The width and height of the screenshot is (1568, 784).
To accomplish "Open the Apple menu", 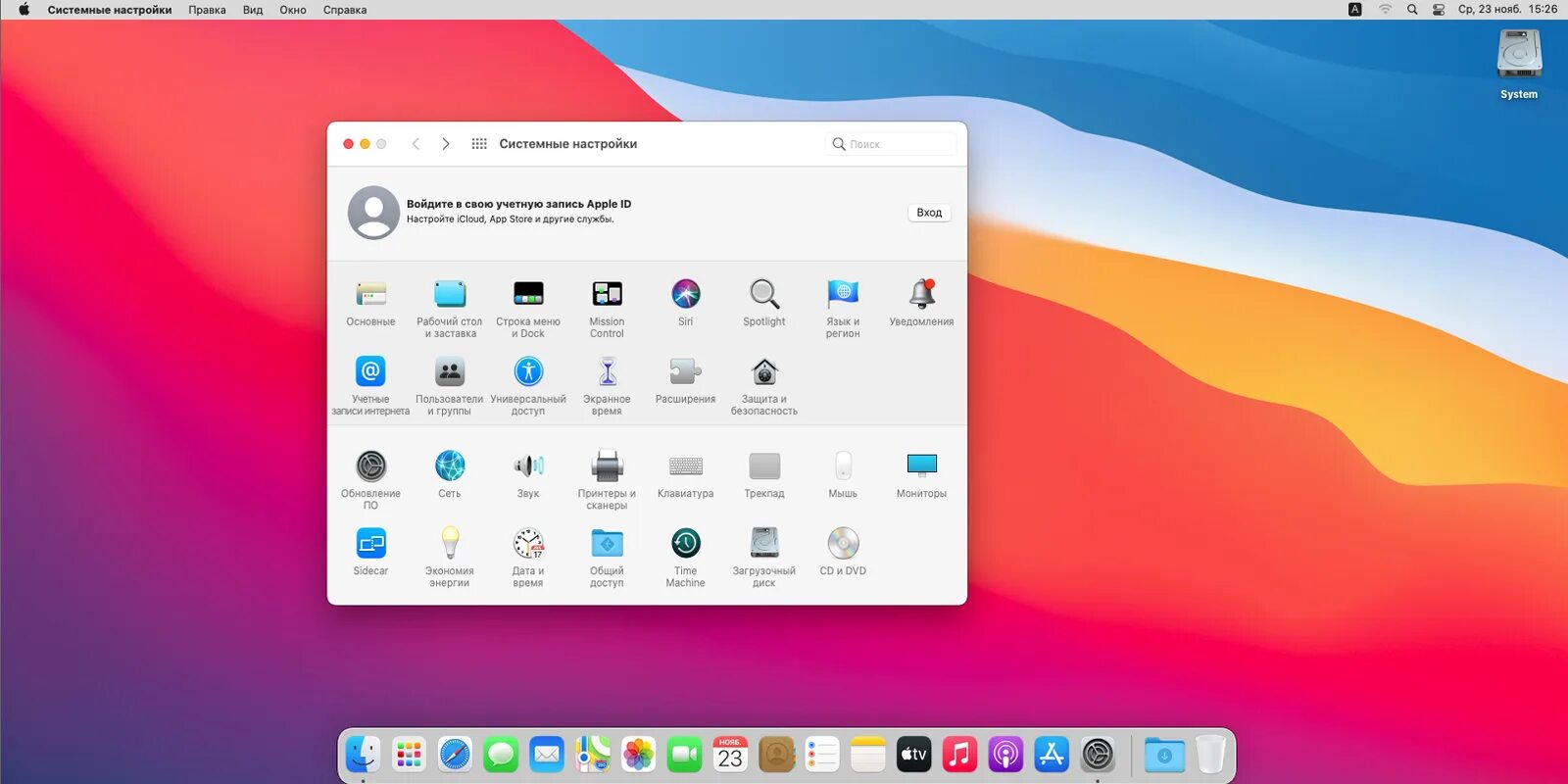I will pyautogui.click(x=24, y=10).
